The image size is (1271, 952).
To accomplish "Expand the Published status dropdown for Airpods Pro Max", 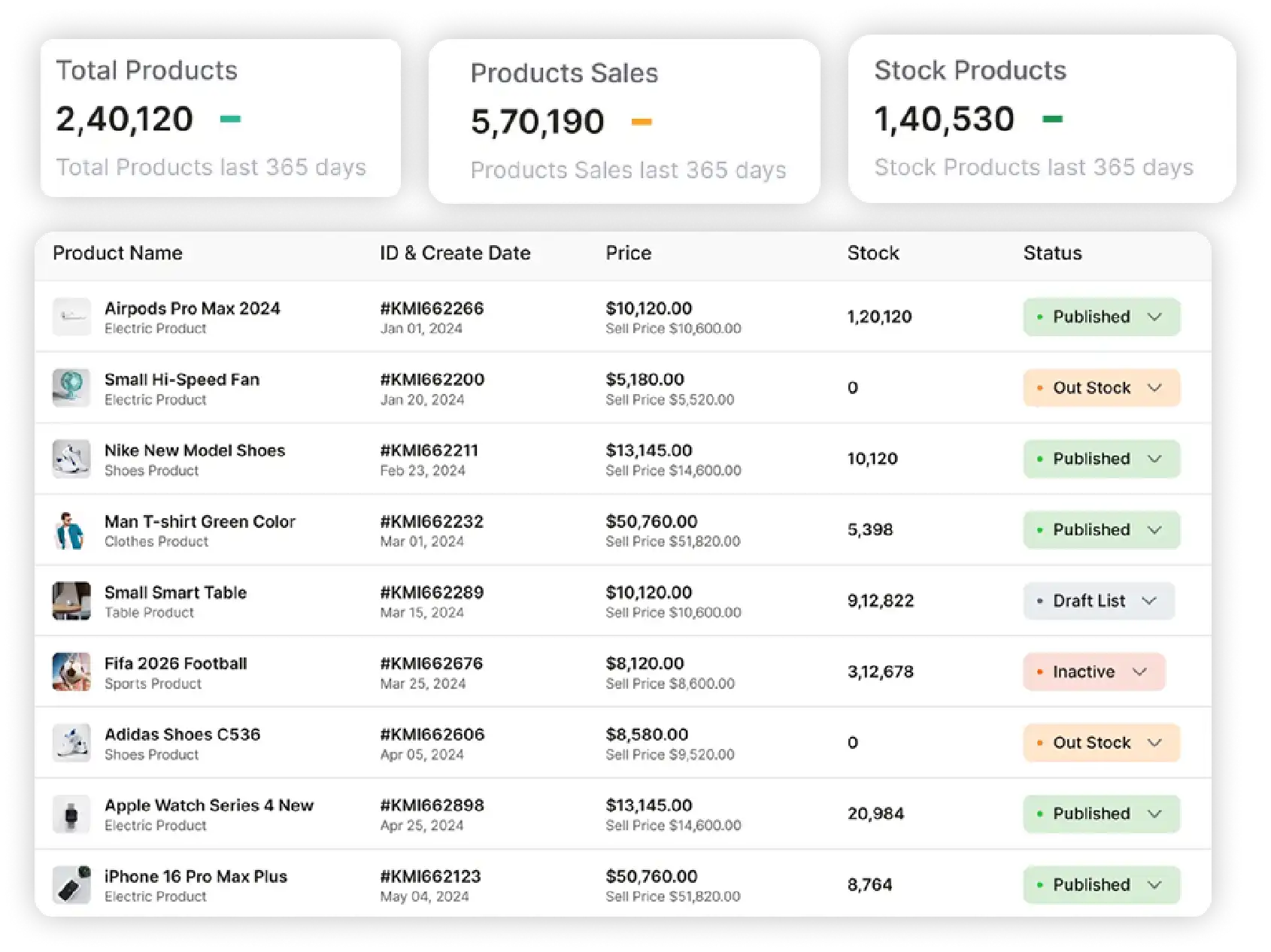I will pos(1101,317).
